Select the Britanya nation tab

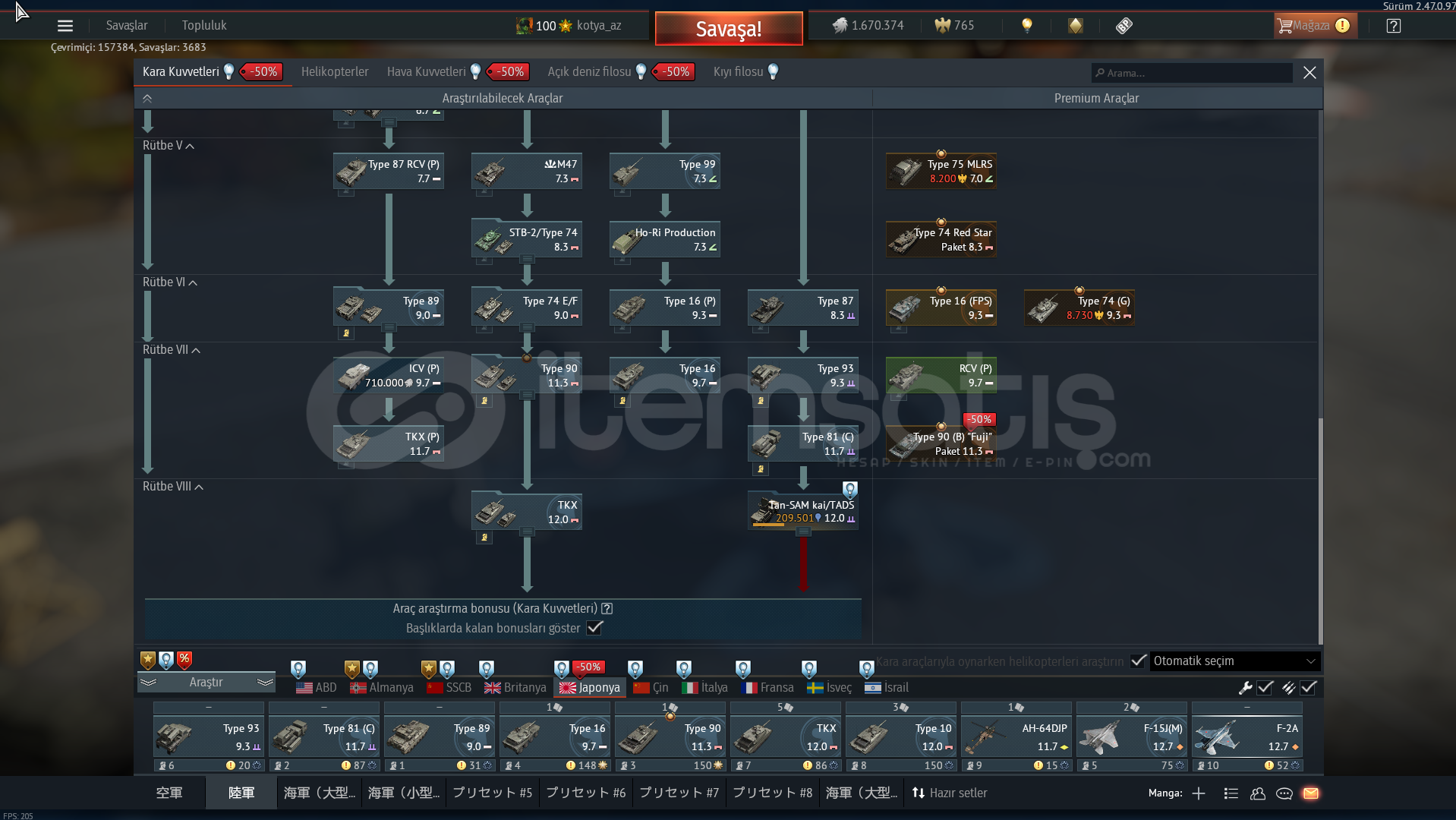515,688
